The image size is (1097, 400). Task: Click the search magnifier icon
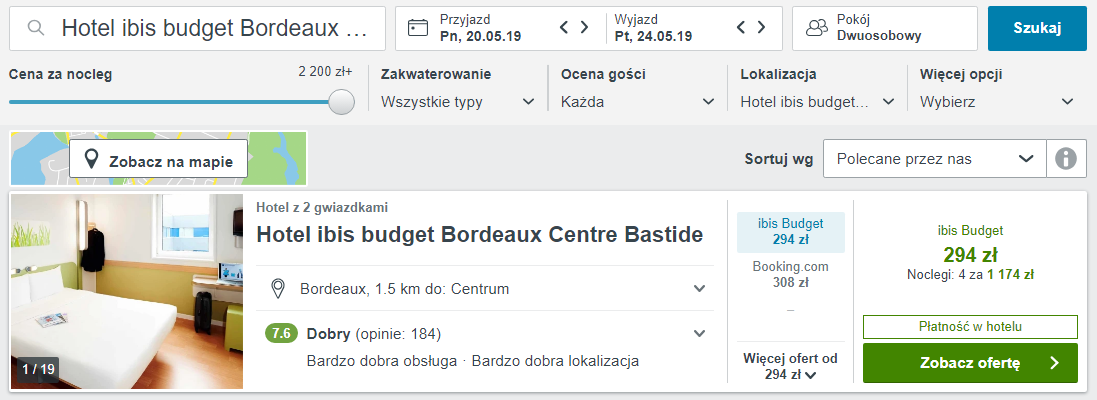[x=36, y=28]
